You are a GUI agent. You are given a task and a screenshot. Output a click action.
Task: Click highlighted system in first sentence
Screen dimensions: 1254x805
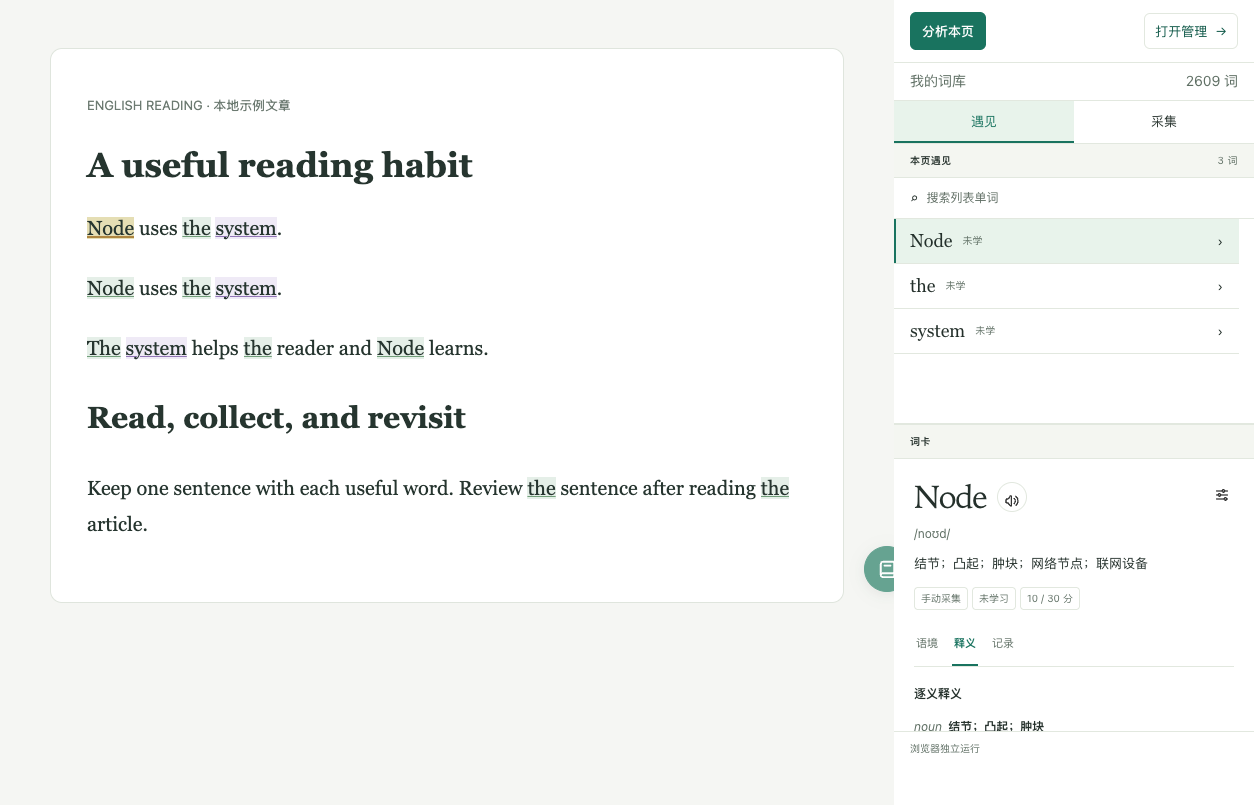(246, 228)
